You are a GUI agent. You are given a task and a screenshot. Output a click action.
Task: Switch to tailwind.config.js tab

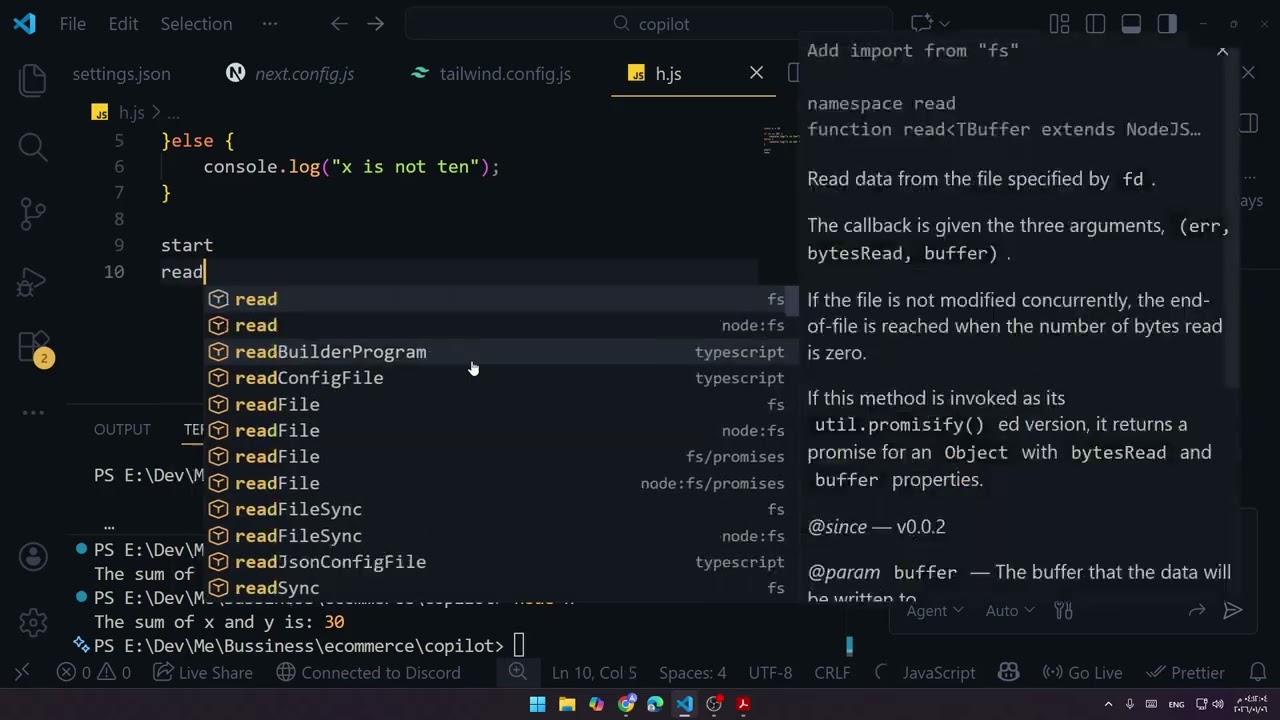click(x=505, y=74)
